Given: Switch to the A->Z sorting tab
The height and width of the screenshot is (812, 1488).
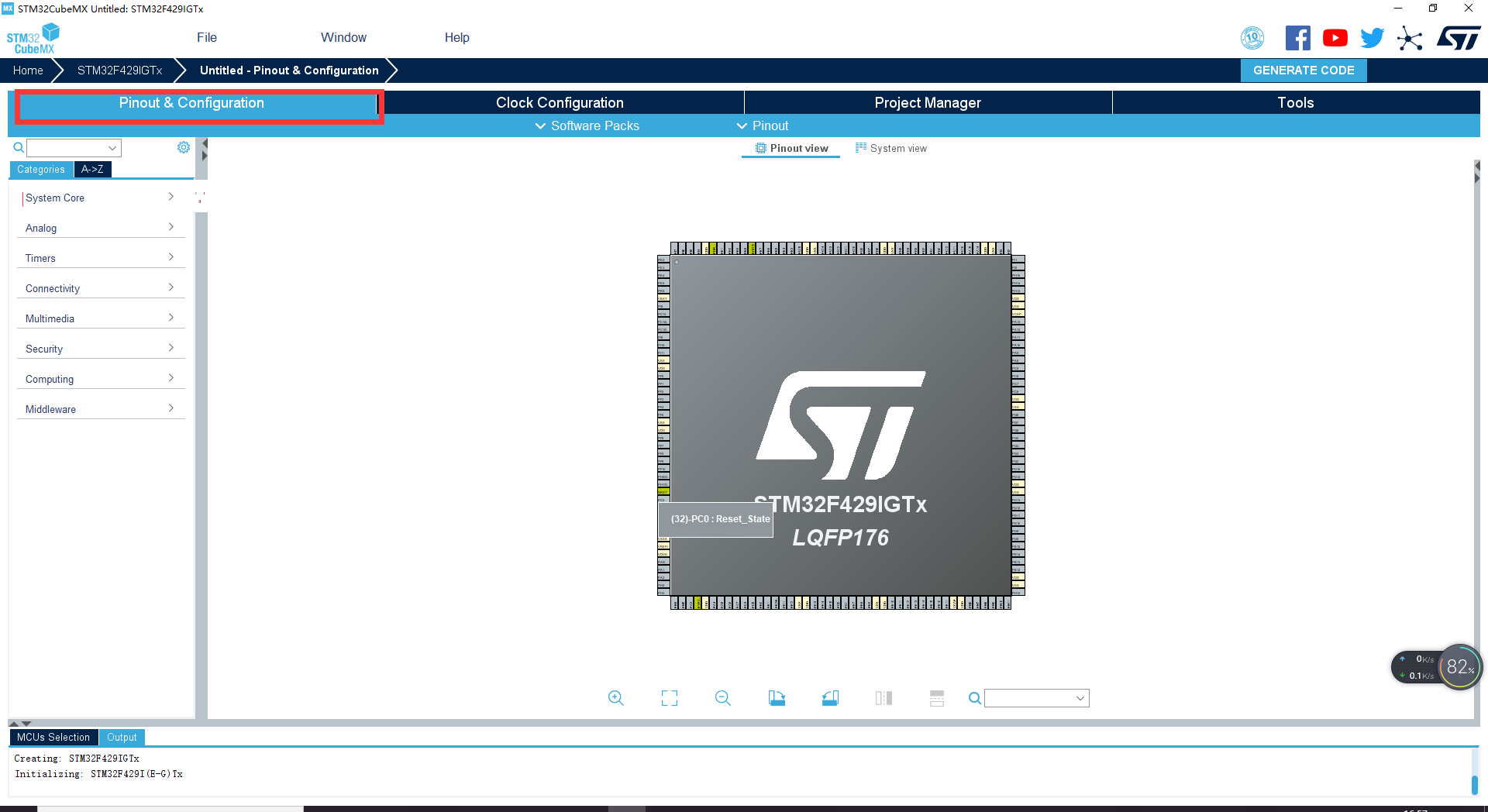Looking at the screenshot, I should 92,169.
